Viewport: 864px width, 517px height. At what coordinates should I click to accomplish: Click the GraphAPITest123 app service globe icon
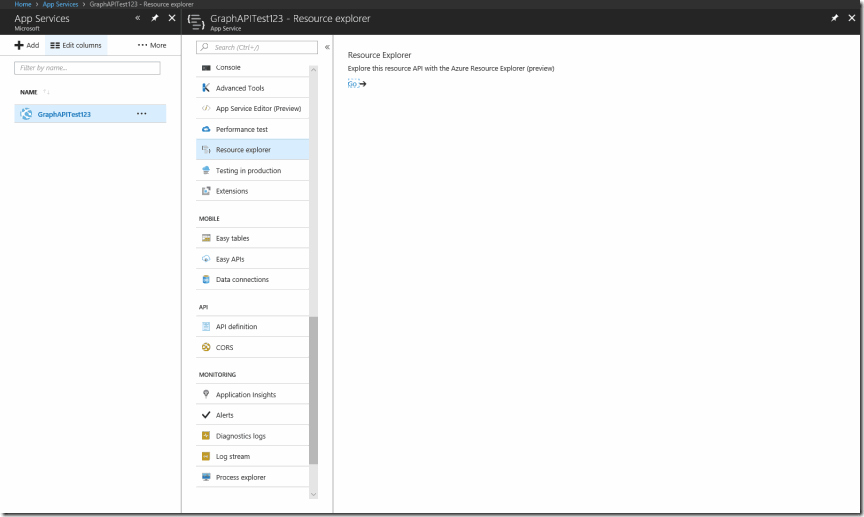pyautogui.click(x=26, y=114)
